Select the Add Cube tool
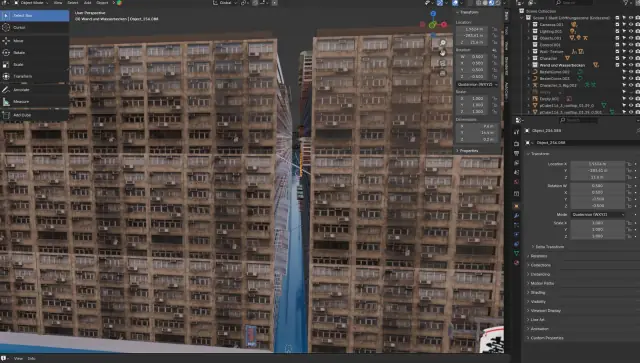Viewport: 640px width, 363px height. click(x=35, y=115)
